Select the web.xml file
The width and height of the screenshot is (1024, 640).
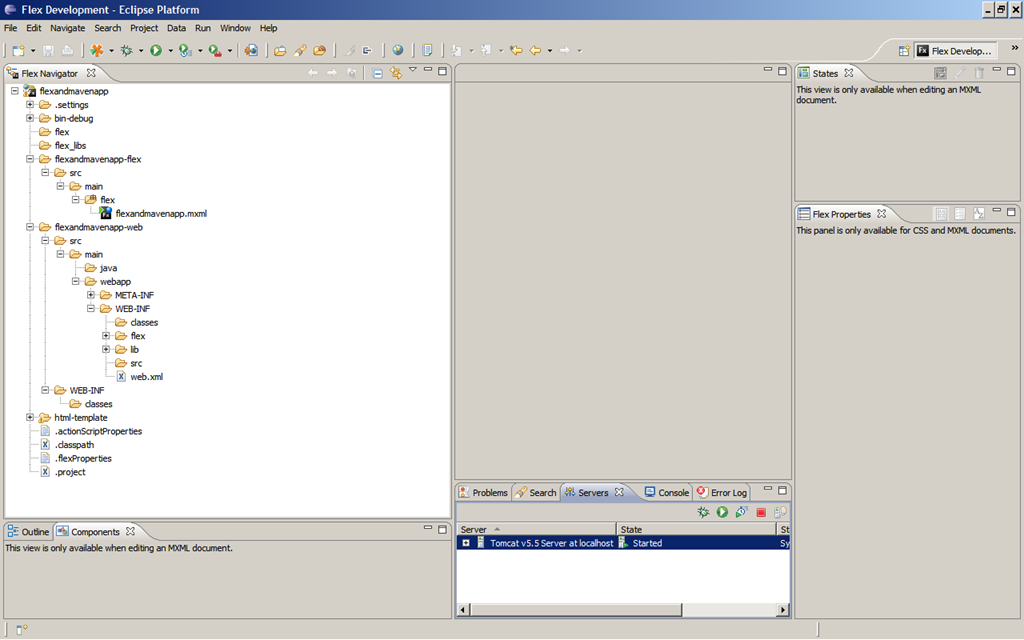coord(147,377)
